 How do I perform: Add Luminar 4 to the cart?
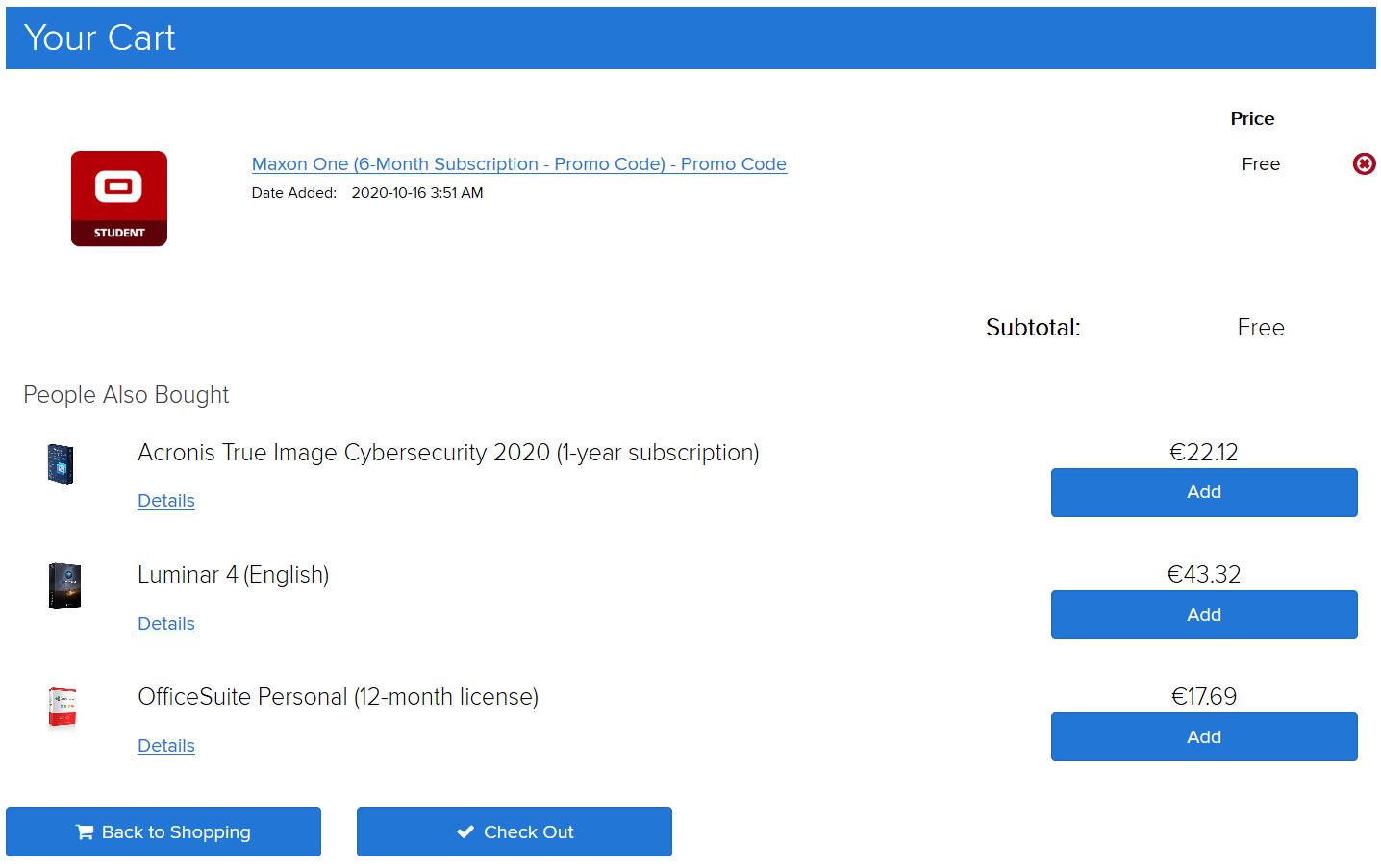(x=1204, y=615)
